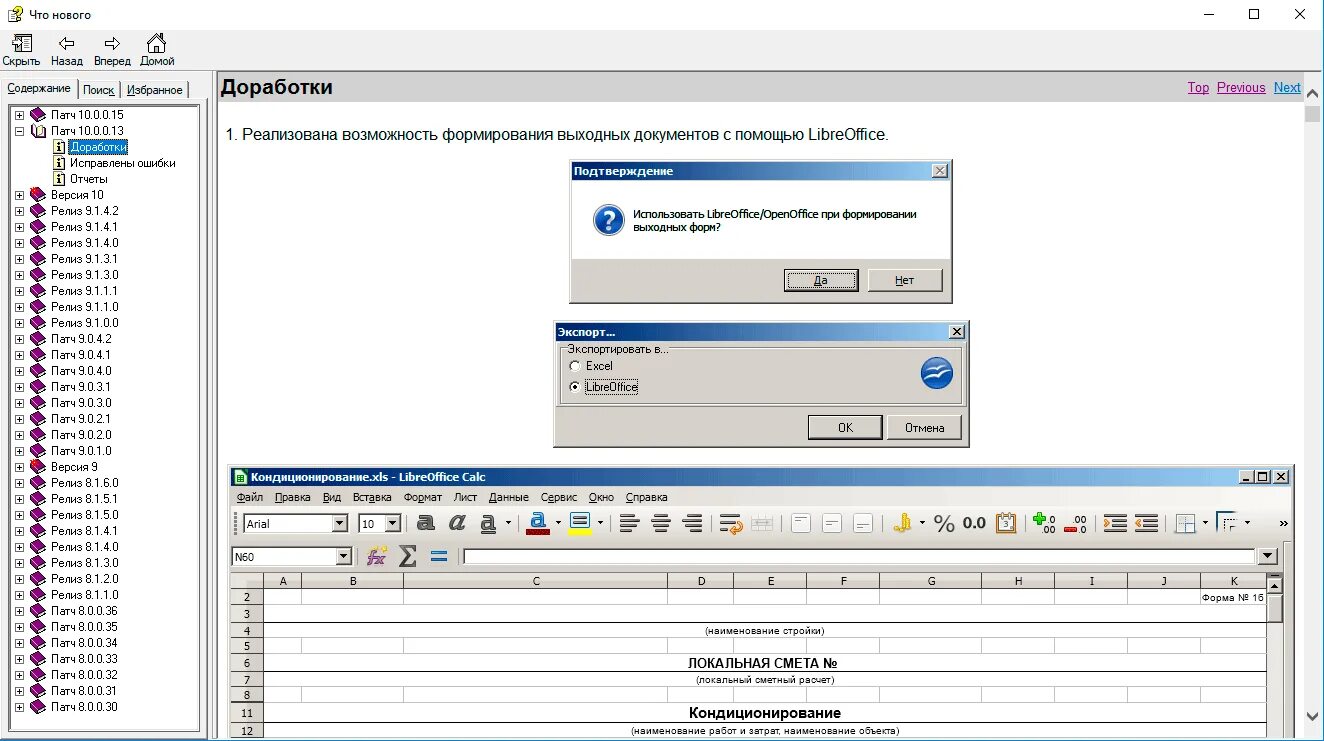Open the Function Wizard fx icon
1324x741 pixels.
tap(376, 556)
